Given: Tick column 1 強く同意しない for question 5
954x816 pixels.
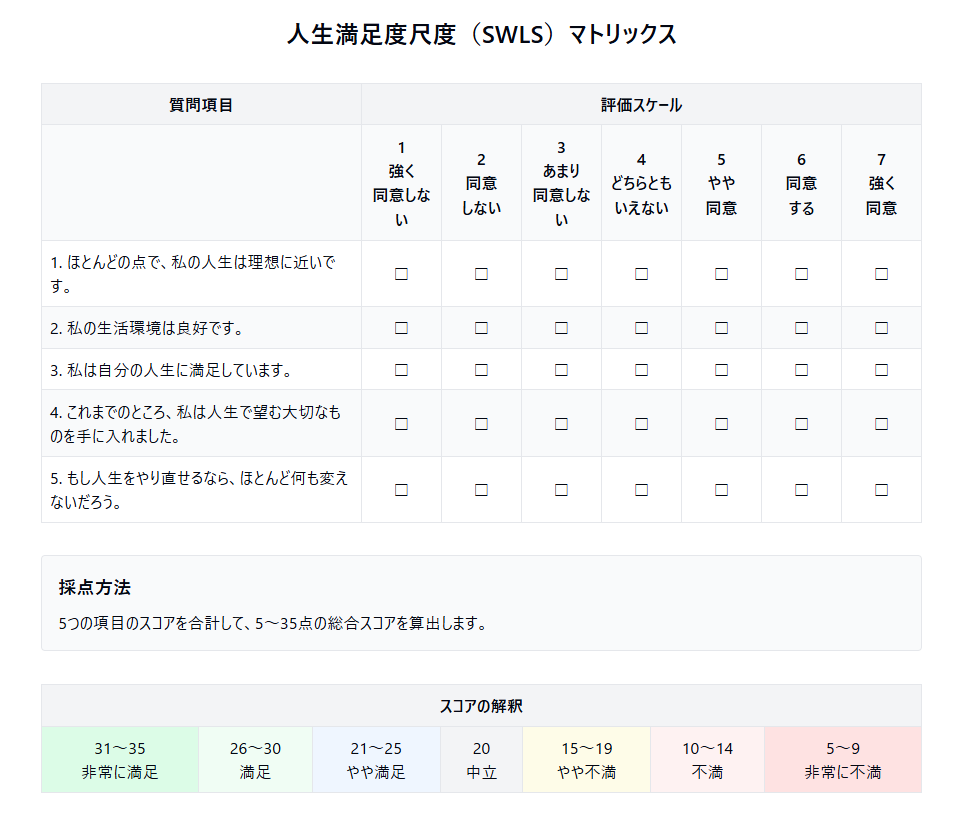Looking at the screenshot, I should coord(401,490).
